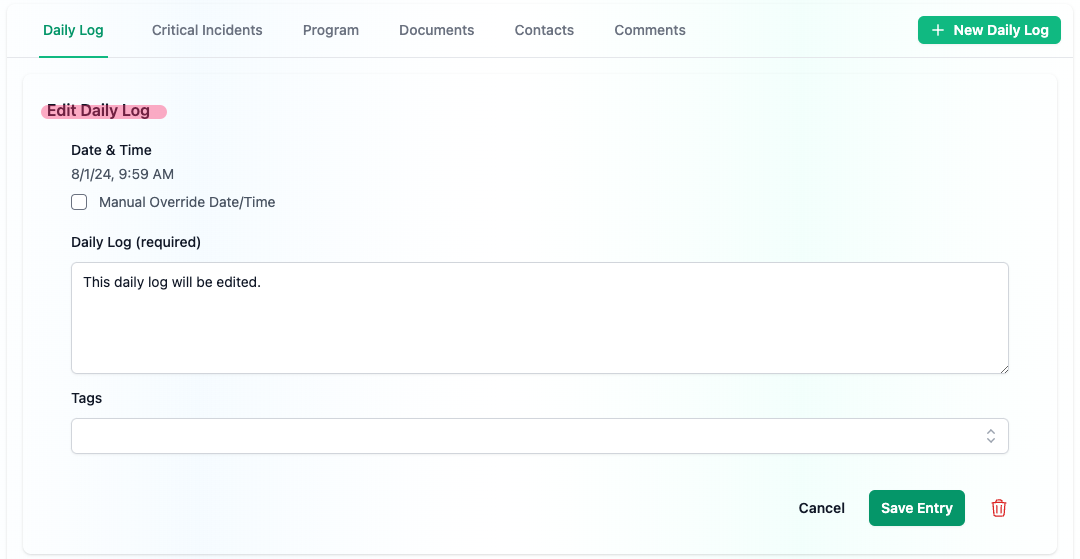1080x559 pixels.
Task: Go to the Documents tab
Action: pos(436,30)
